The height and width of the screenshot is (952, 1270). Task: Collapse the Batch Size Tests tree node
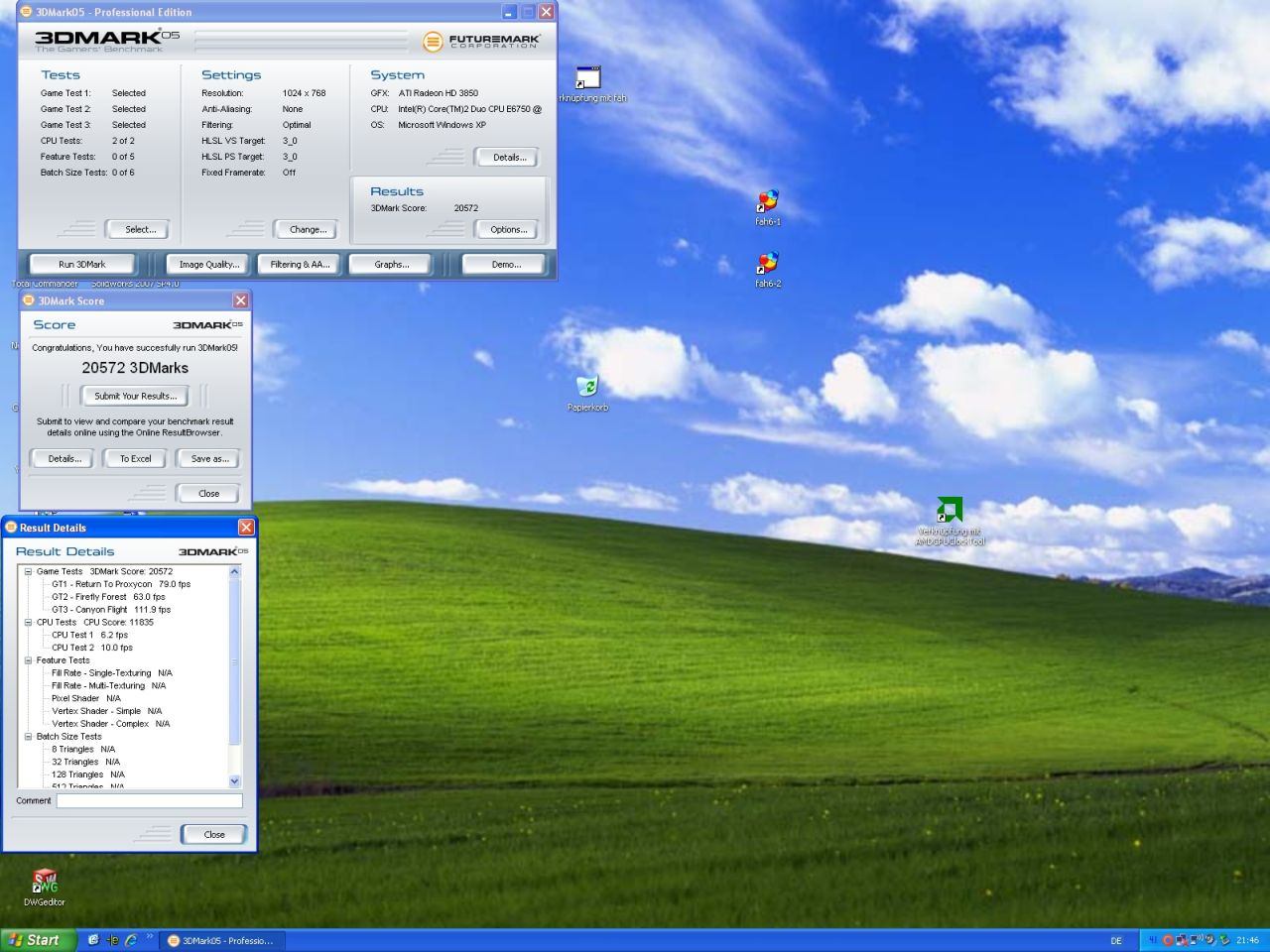point(28,737)
